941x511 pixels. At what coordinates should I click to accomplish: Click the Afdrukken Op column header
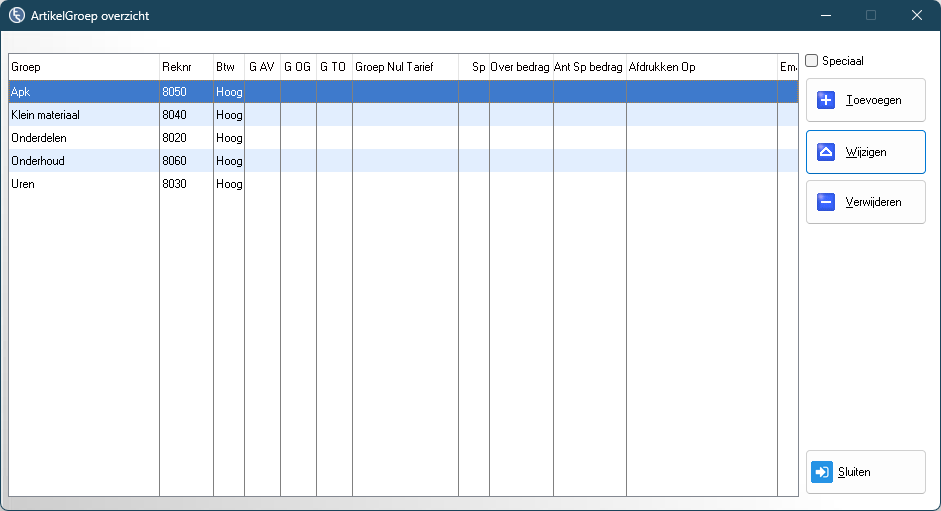coord(701,67)
